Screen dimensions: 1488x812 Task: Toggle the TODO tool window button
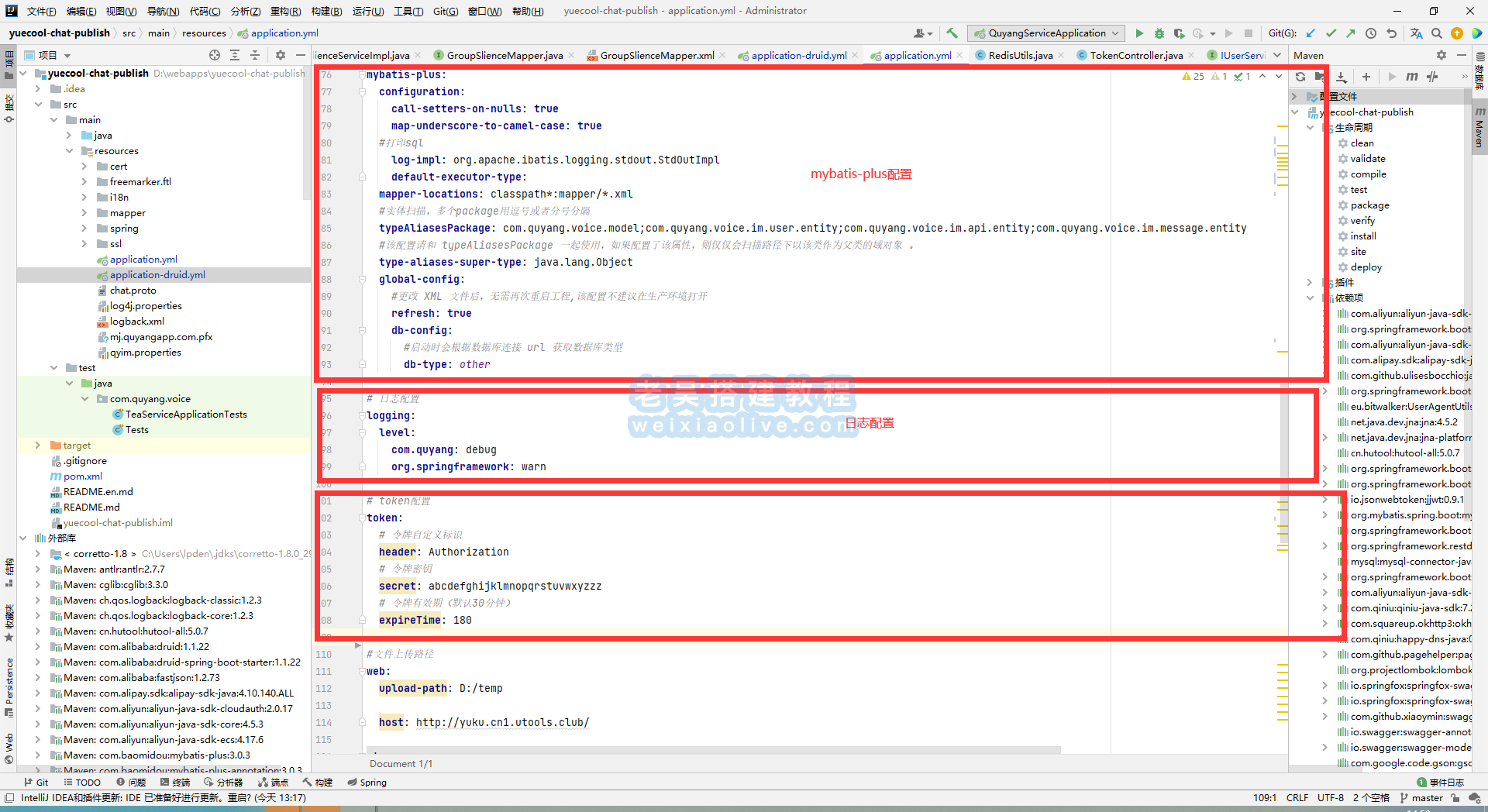(82, 783)
